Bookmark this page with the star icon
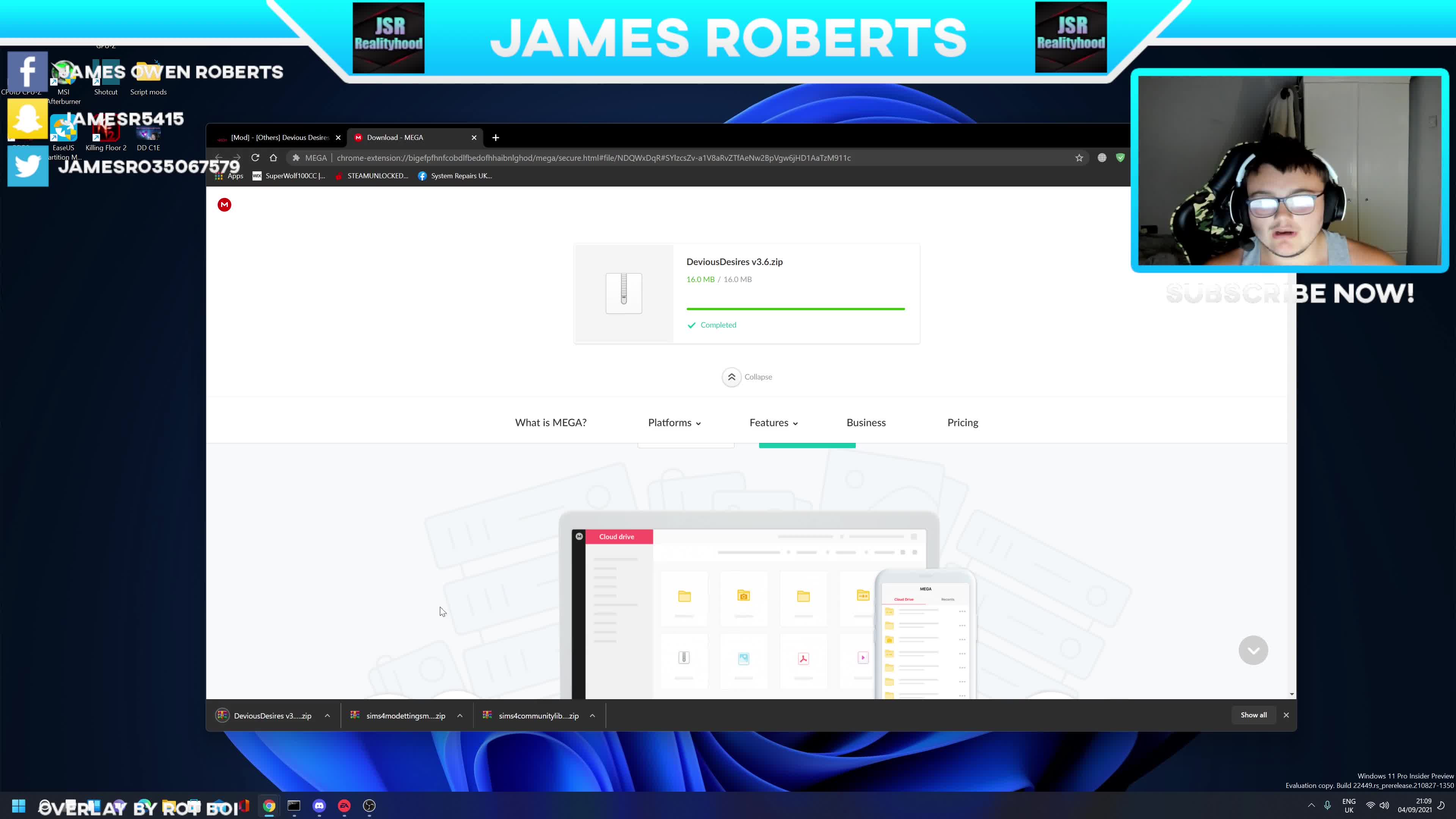This screenshot has height=819, width=1456. (x=1079, y=158)
